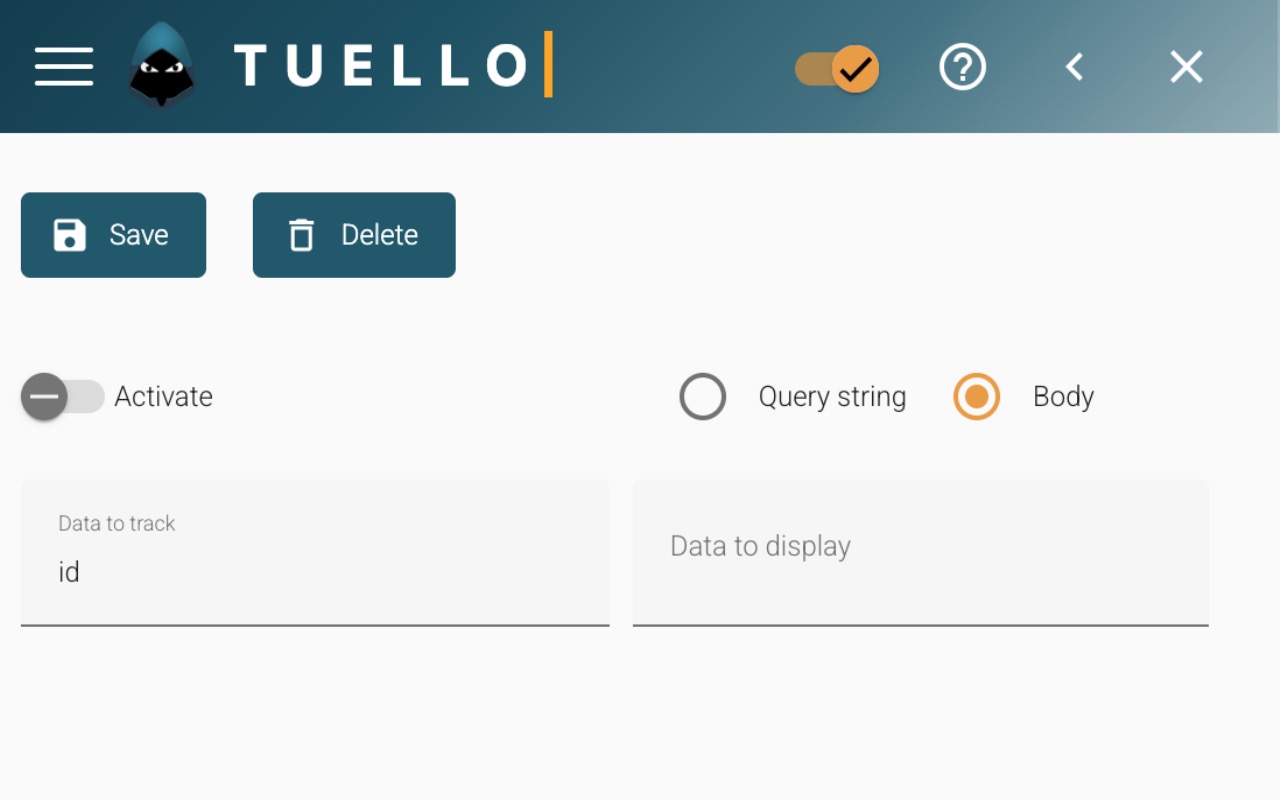Go back using the left chevron
This screenshot has width=1280, height=800.
1075,67
